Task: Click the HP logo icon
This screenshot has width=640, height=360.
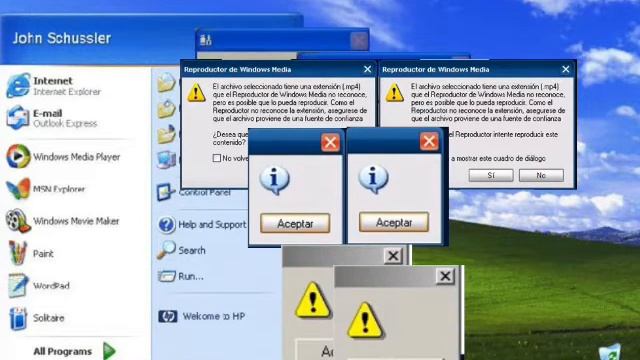Action: 168,316
